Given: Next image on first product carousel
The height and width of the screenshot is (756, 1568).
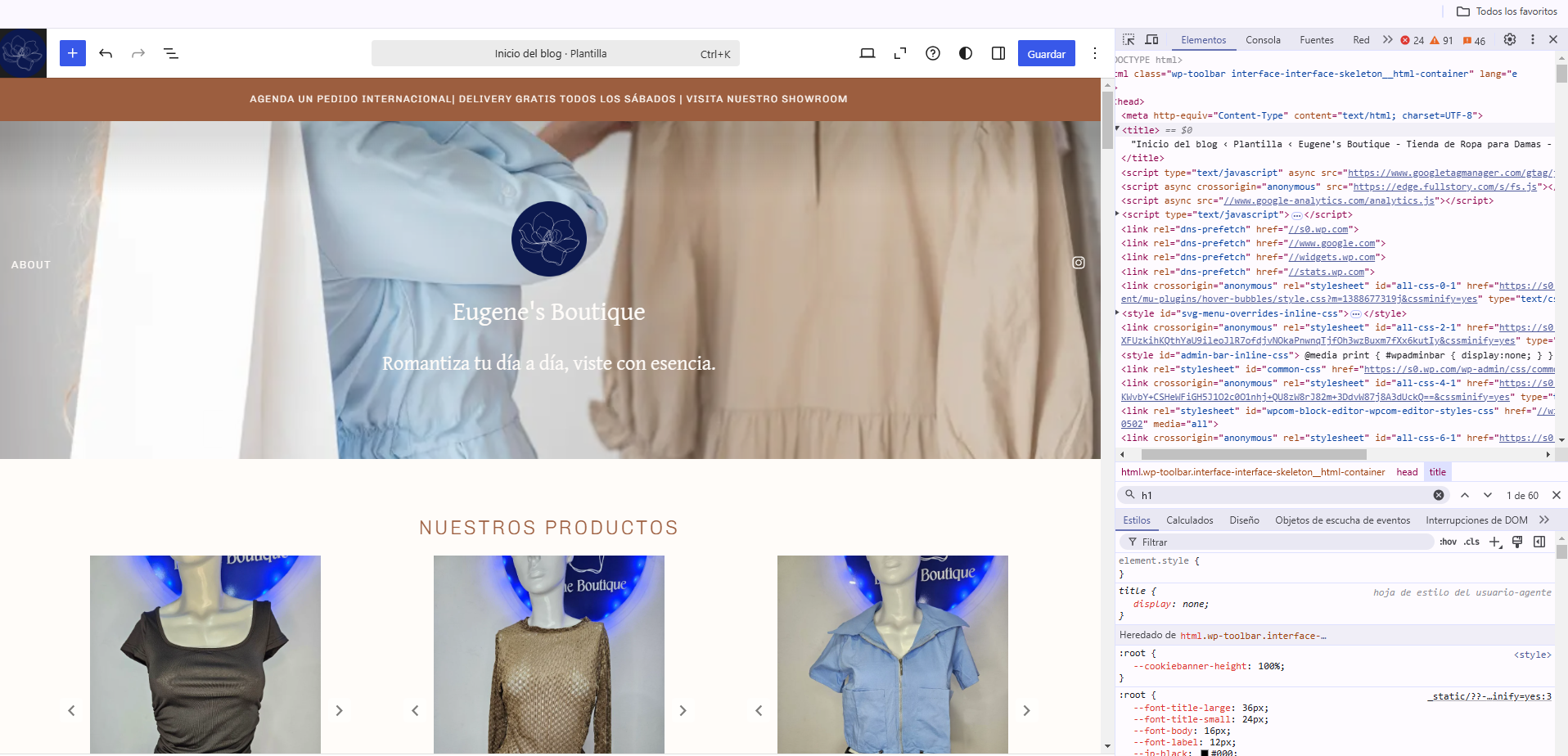Looking at the screenshot, I should click(339, 710).
